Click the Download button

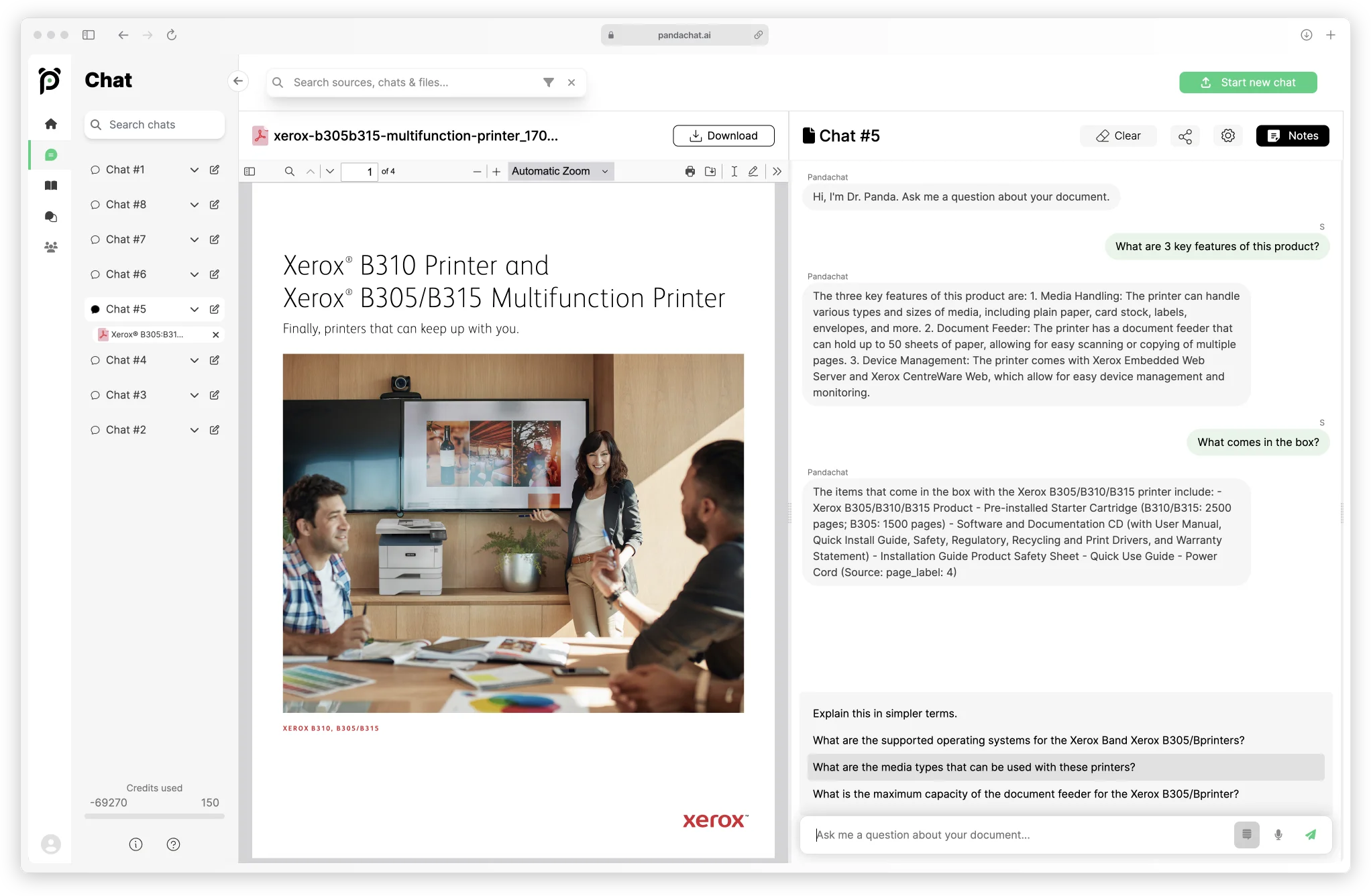(724, 135)
